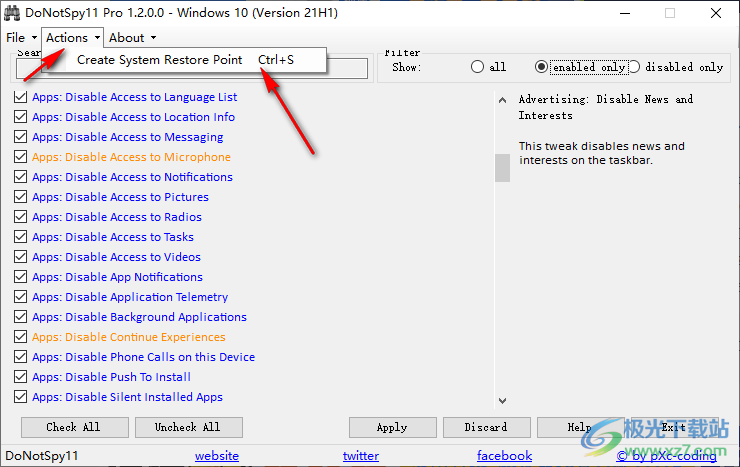Uncheck Disable Continue Experiences checkbox
Screen dimensions: 740x467
(x=20, y=337)
